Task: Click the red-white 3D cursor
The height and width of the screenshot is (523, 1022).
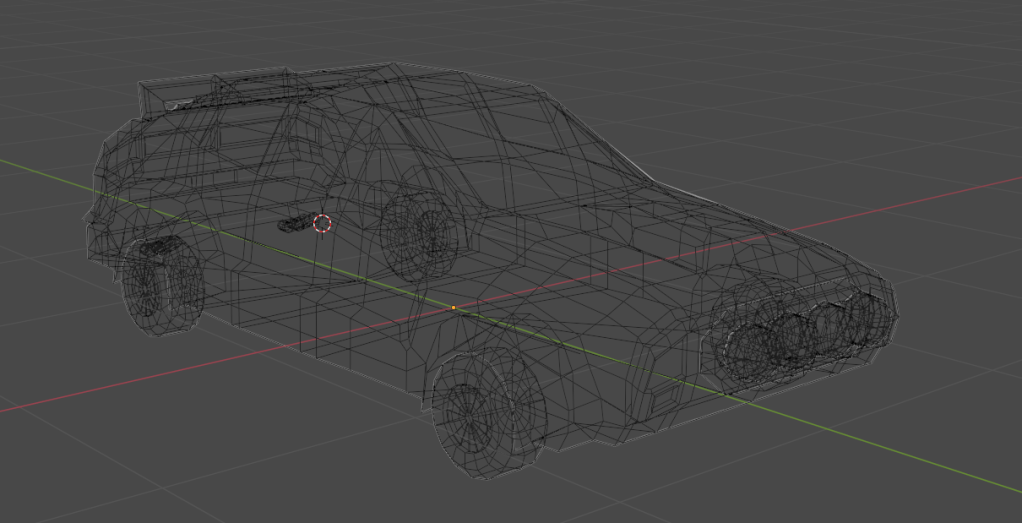Action: tap(322, 223)
